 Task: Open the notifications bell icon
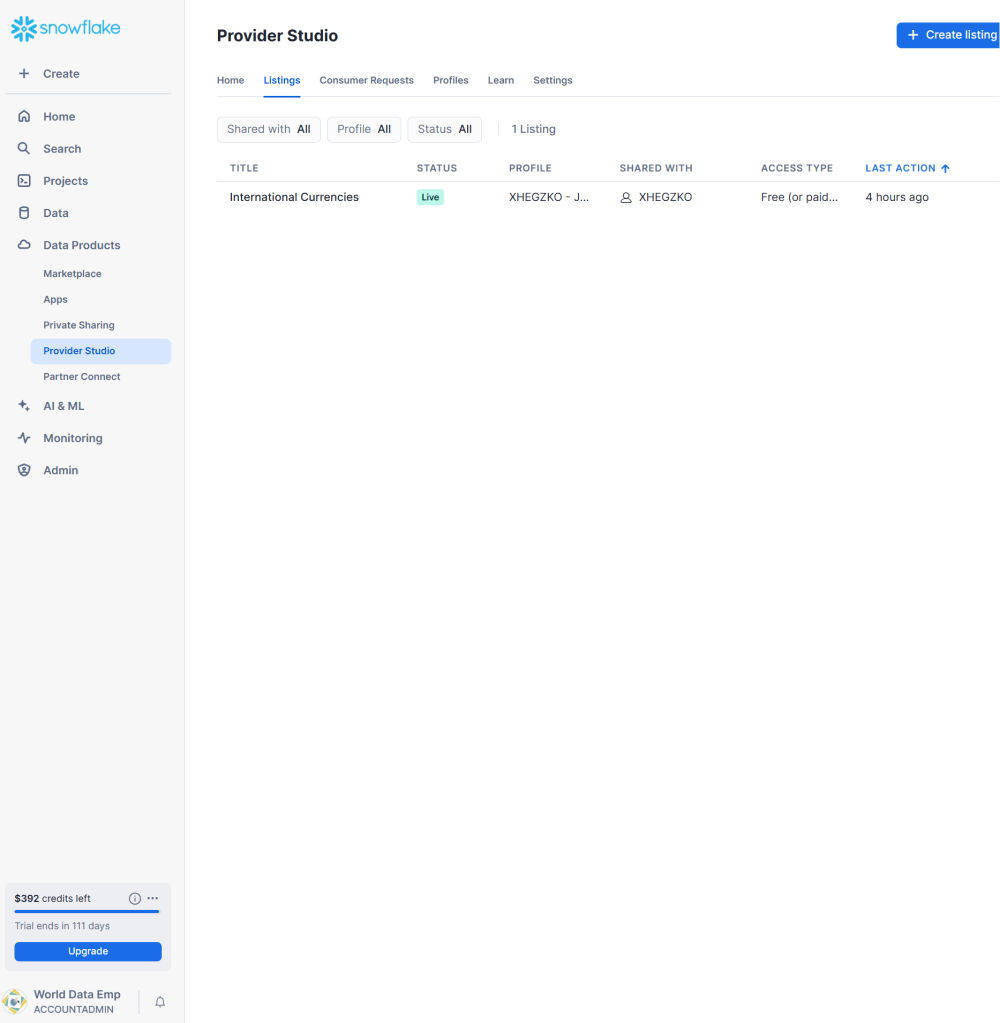coord(160,1001)
